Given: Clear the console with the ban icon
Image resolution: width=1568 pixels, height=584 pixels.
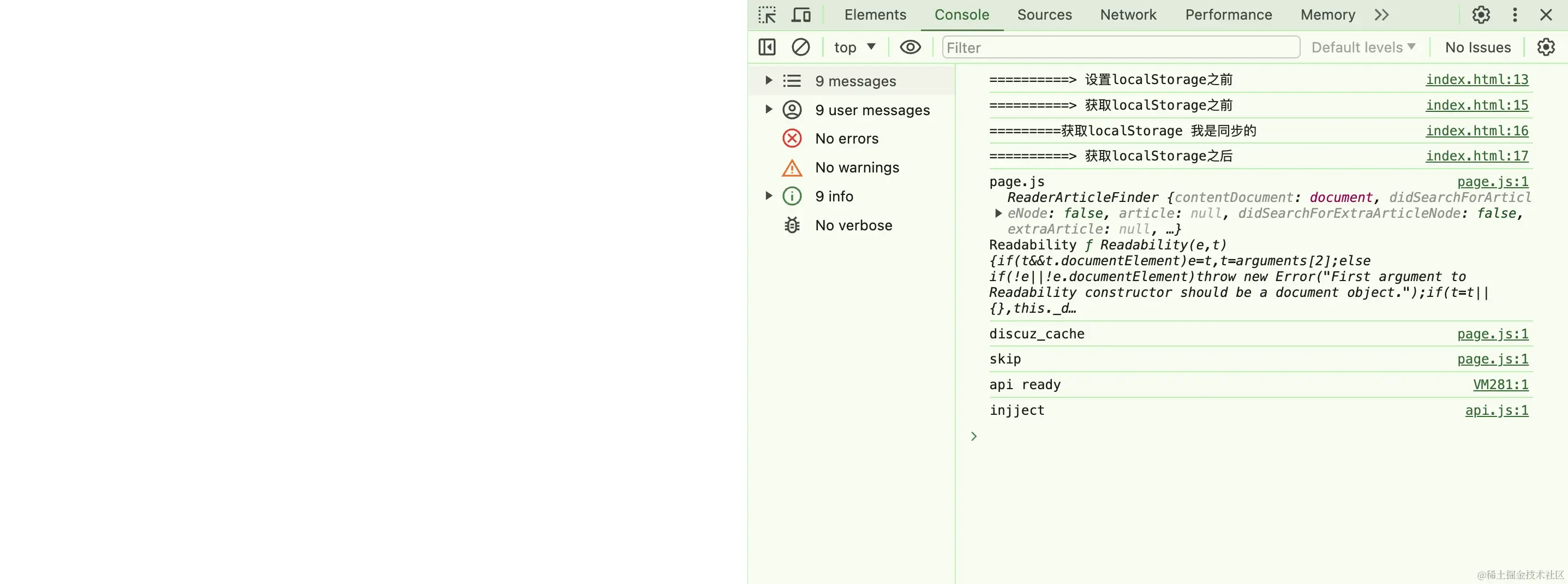Looking at the screenshot, I should tap(800, 47).
